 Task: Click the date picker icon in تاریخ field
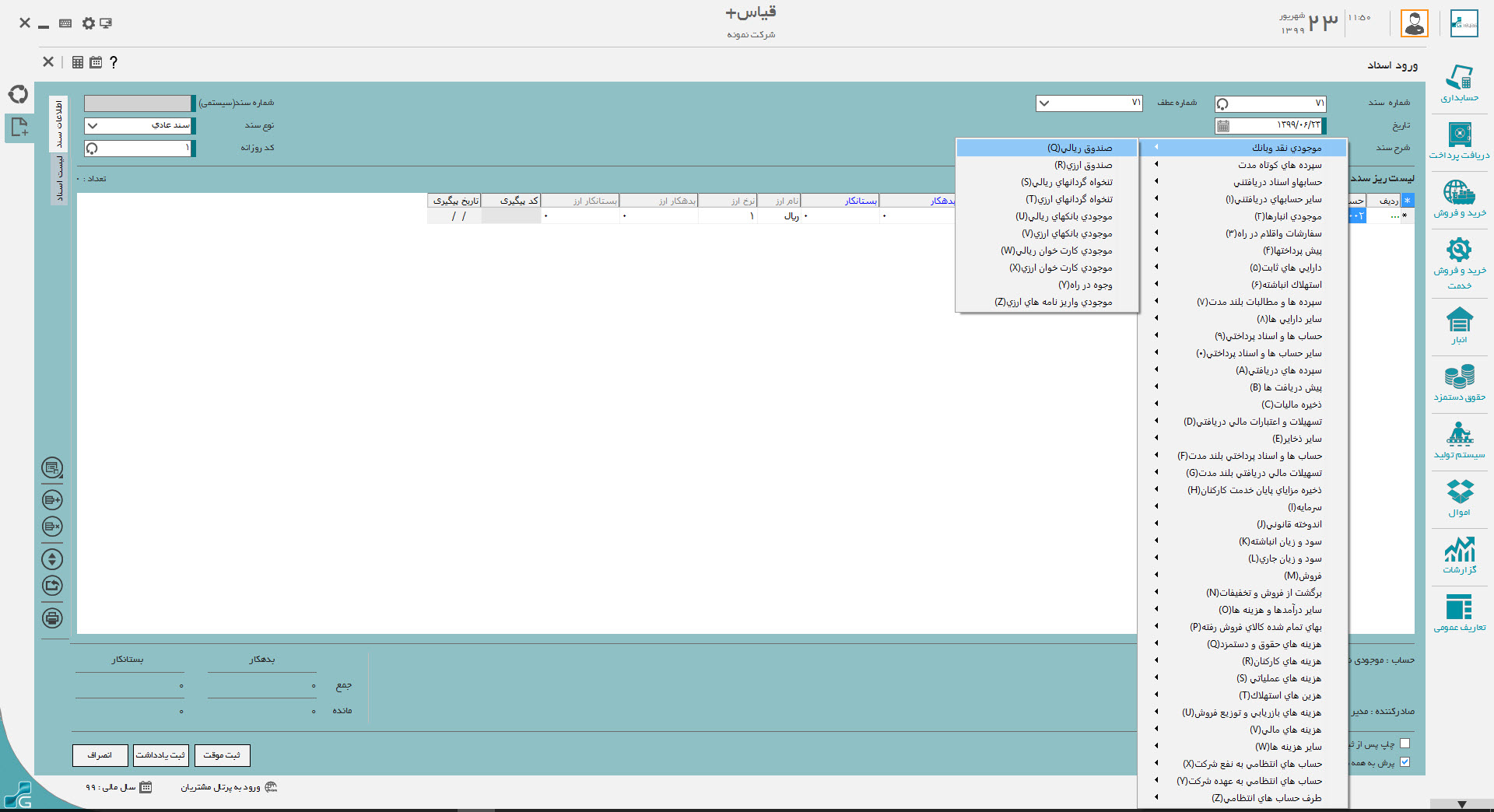coord(1223,125)
